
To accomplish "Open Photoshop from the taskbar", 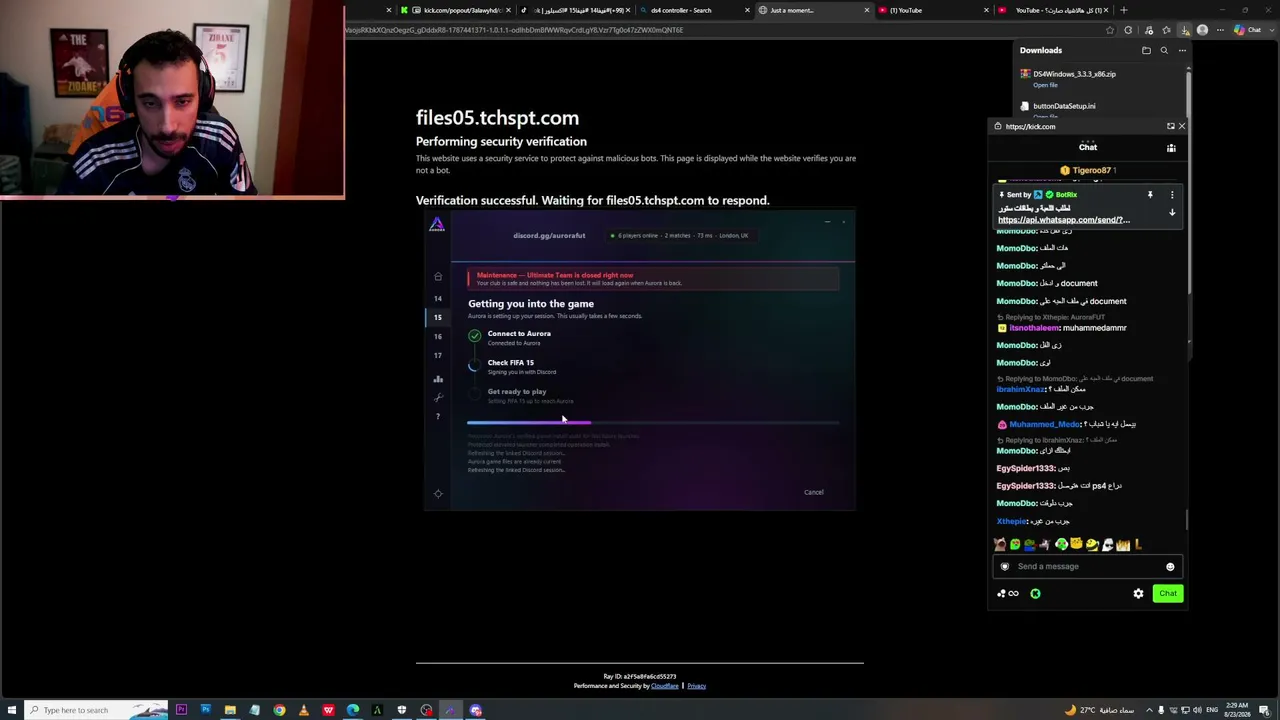I will pyautogui.click(x=206, y=710).
